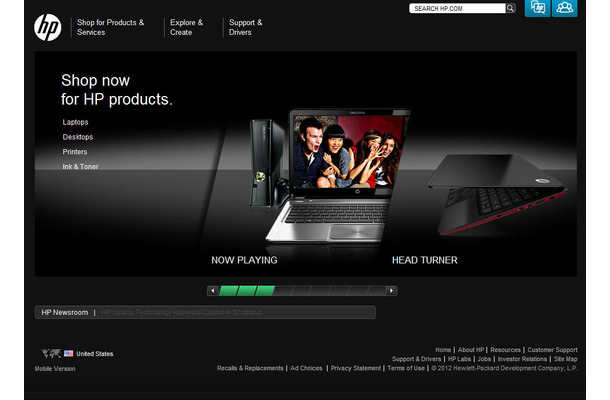Open Explore & Create menu
610x400 pixels.
[186, 27]
